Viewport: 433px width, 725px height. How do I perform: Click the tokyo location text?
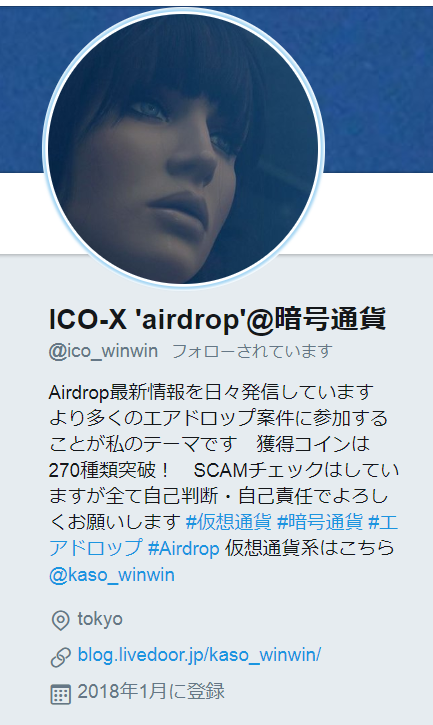pos(100,619)
